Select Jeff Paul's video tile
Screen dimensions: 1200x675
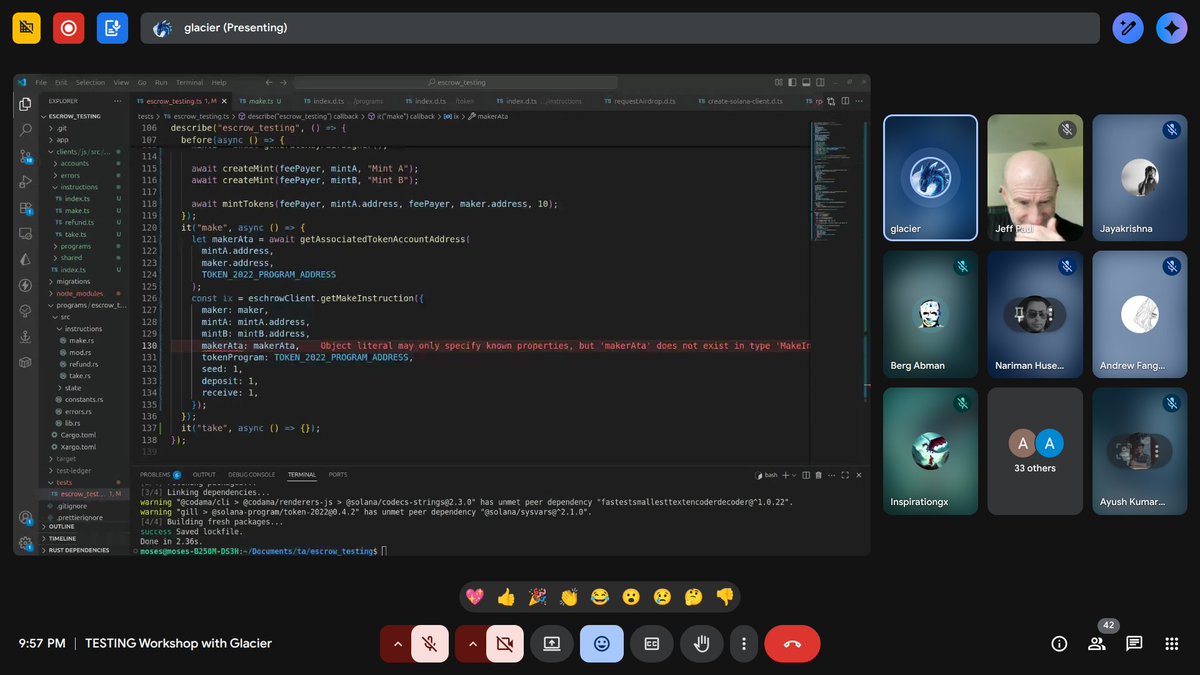coord(1035,178)
